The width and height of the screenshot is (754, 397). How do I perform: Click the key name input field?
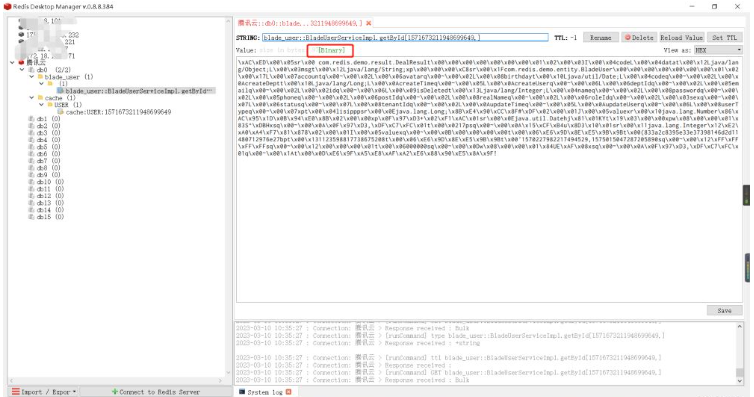(405, 37)
